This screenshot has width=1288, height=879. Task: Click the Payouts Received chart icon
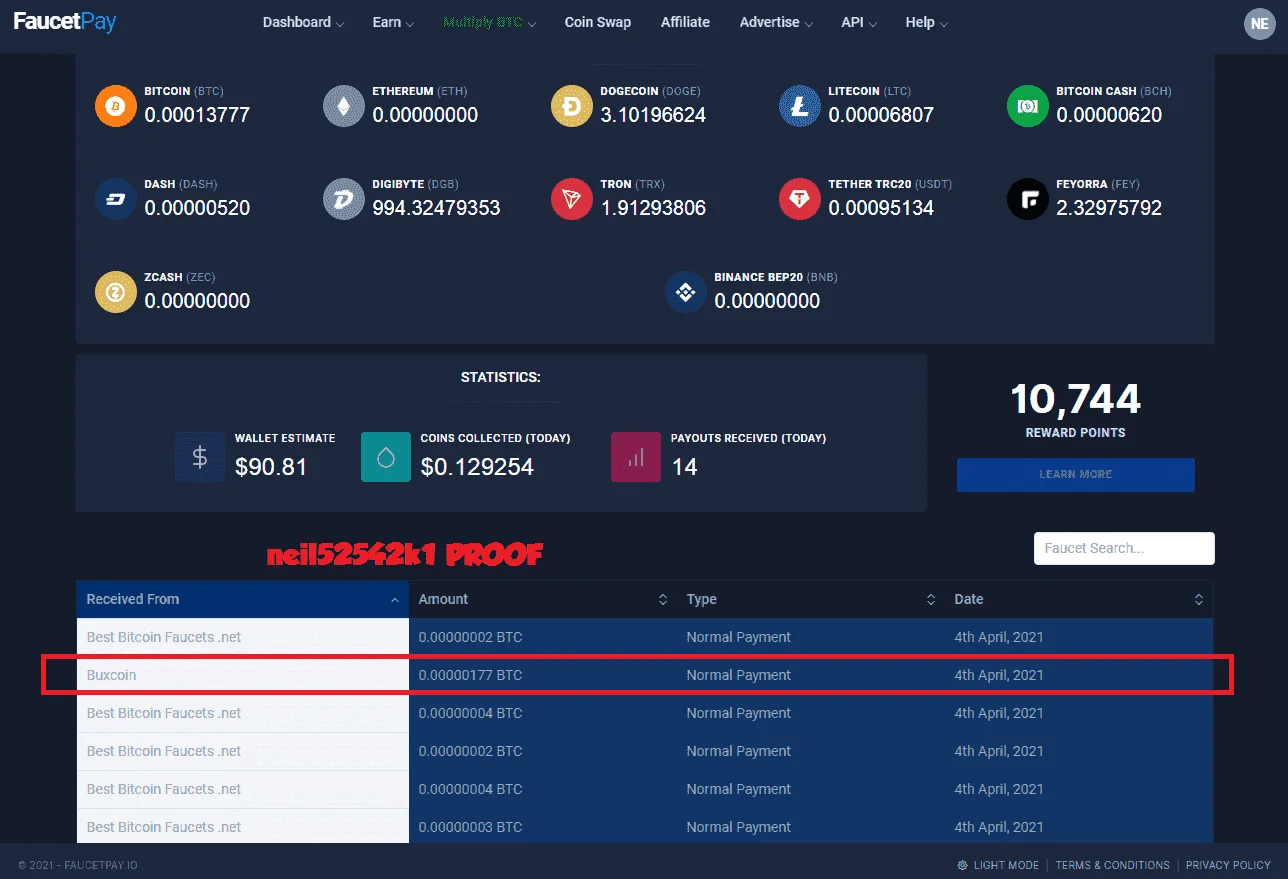tap(636, 457)
